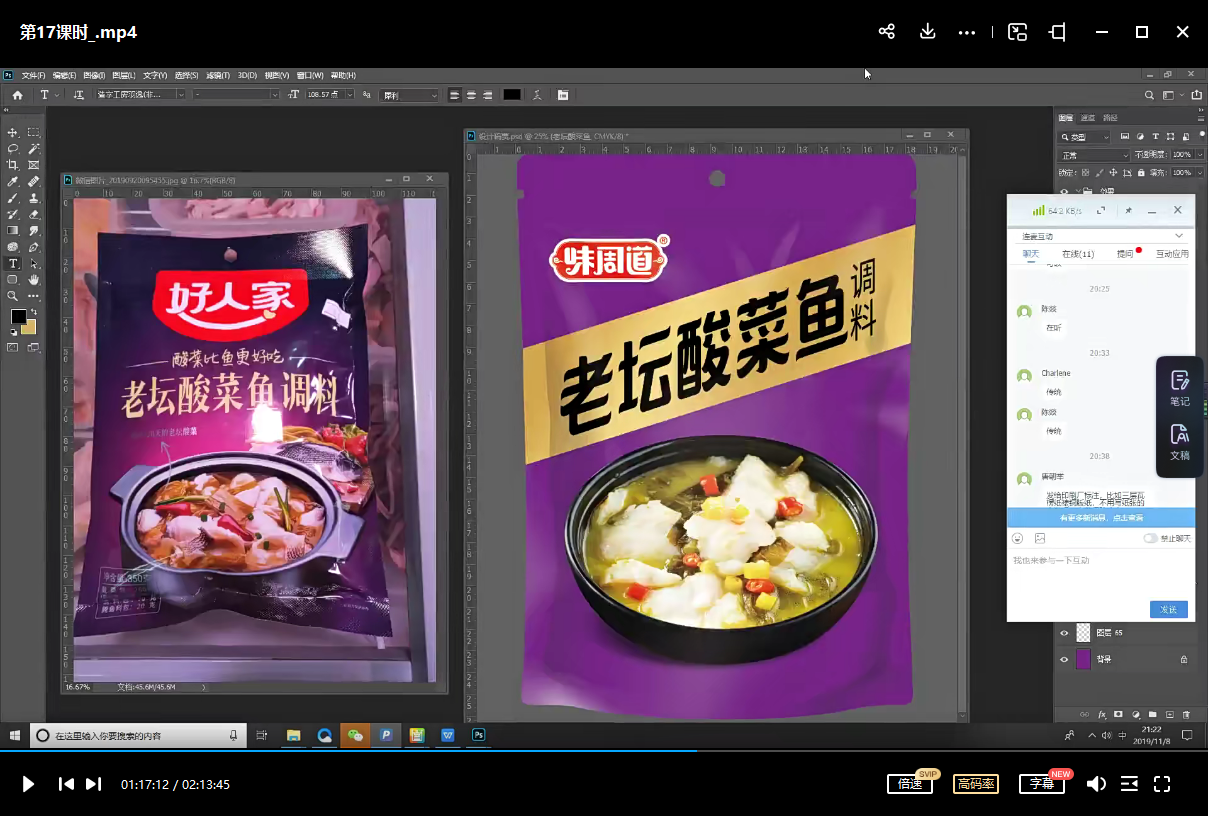Select the Clone Stamp tool

[34, 198]
